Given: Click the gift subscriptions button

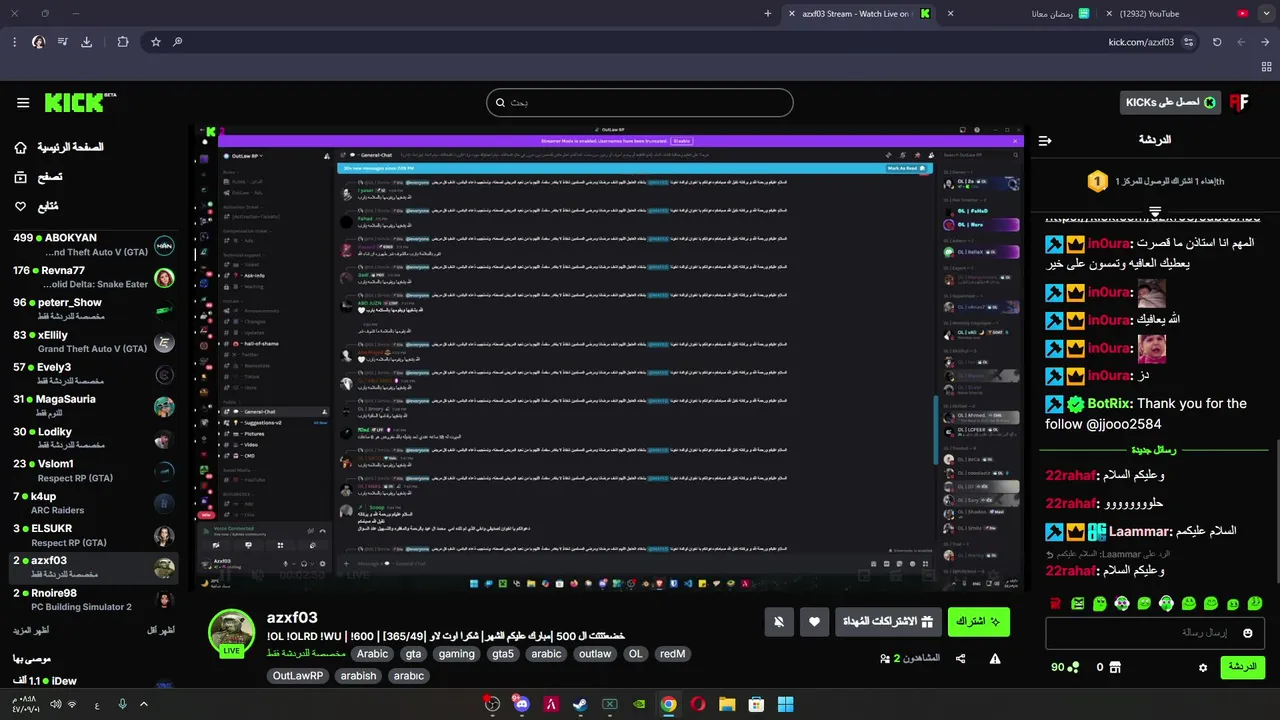Looking at the screenshot, I should 888,622.
